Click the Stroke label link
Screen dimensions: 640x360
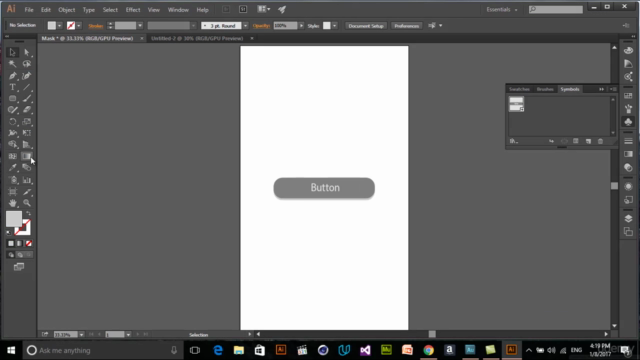point(96,26)
